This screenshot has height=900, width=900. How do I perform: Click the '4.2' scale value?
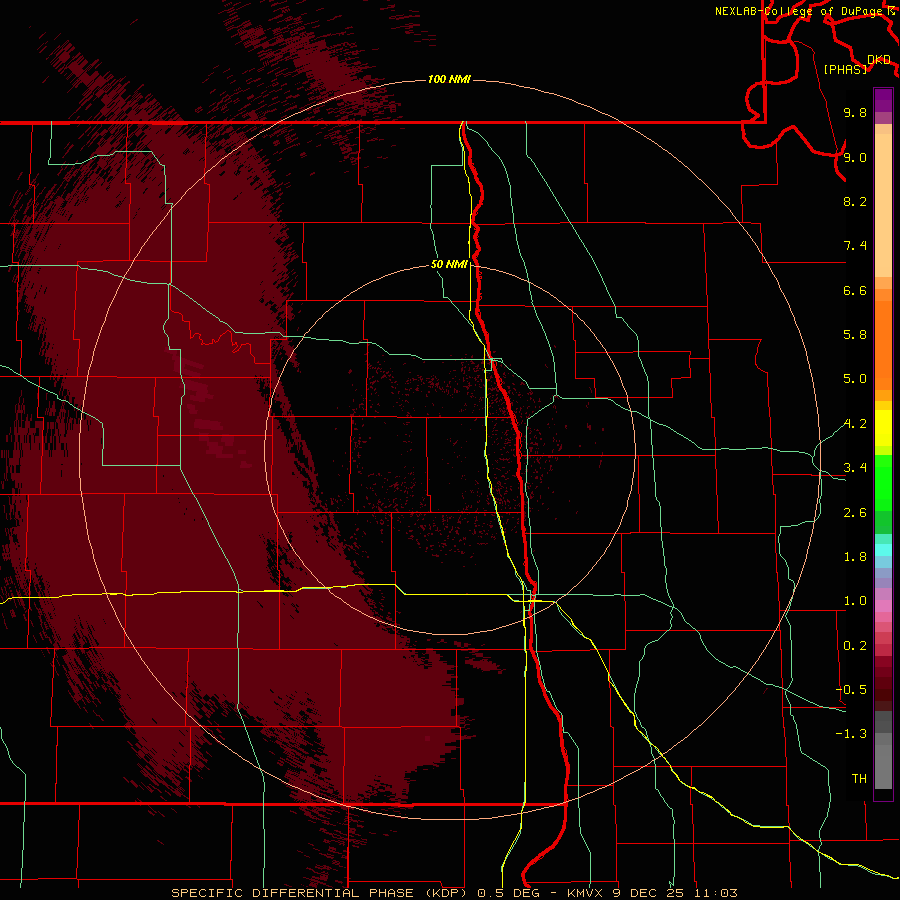coord(855,424)
